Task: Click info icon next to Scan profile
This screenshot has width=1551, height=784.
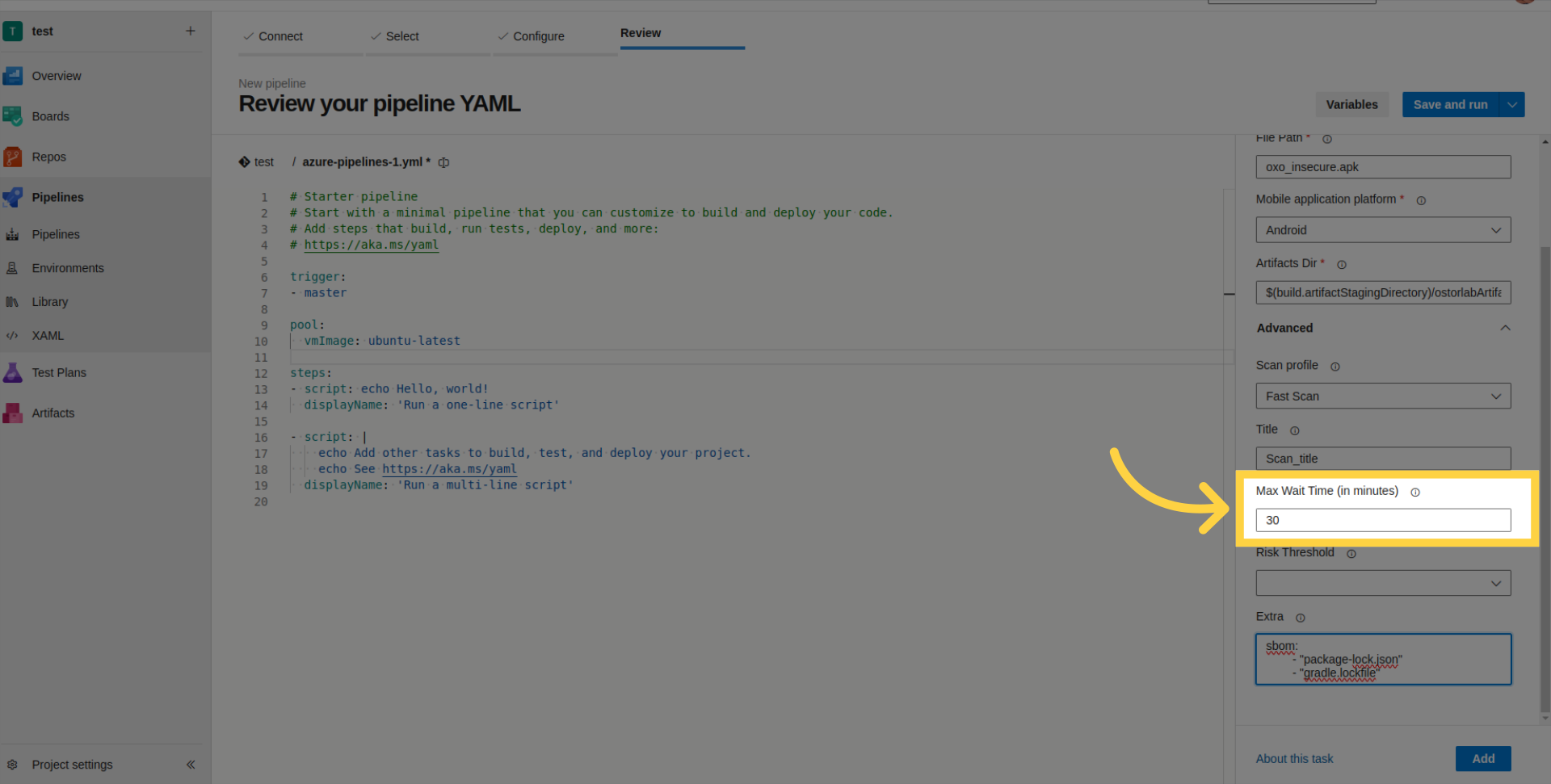Action: 1335,367
